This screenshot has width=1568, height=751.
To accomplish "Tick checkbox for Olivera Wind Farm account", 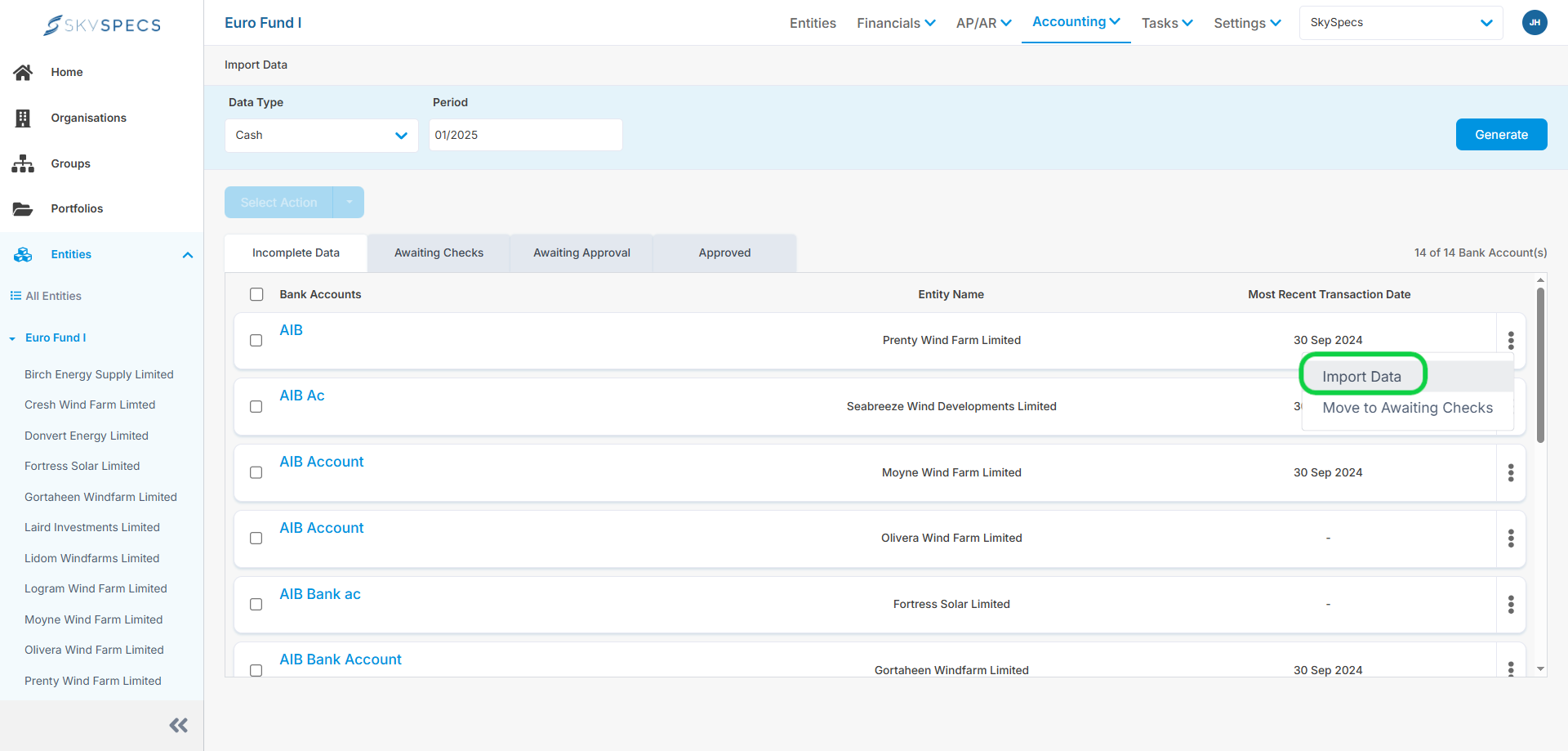I will (256, 538).
